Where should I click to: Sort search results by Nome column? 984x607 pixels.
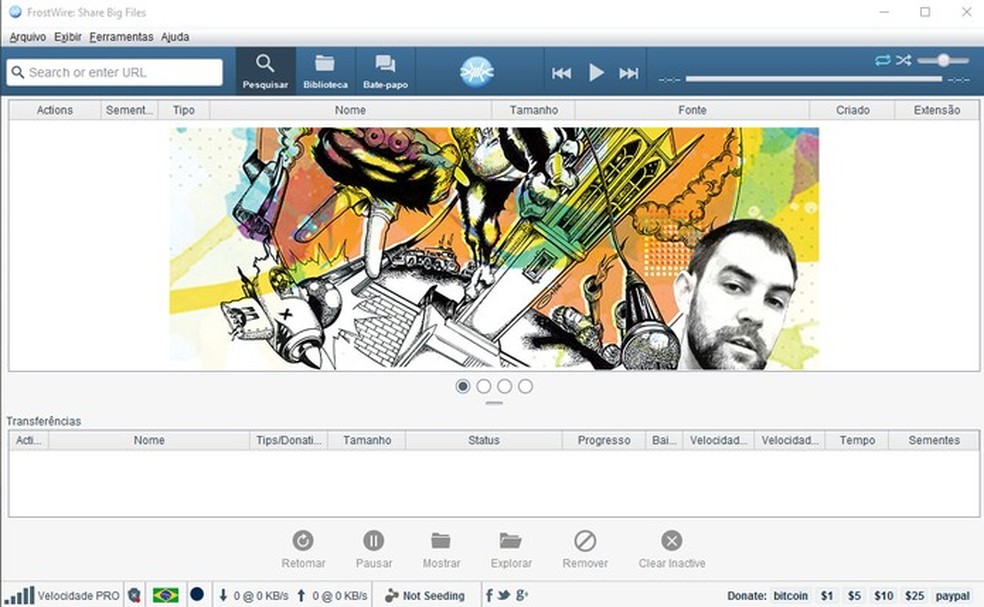coord(350,110)
